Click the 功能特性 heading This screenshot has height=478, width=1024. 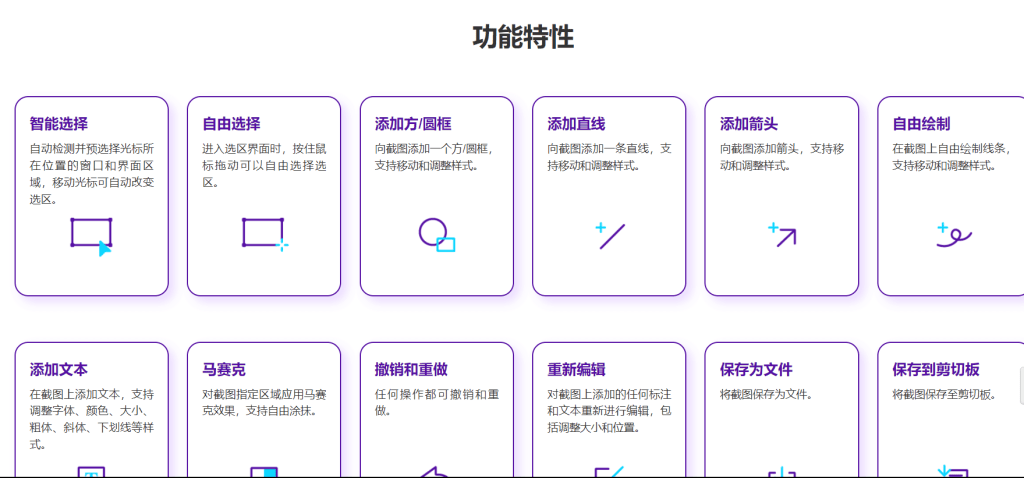(523, 37)
